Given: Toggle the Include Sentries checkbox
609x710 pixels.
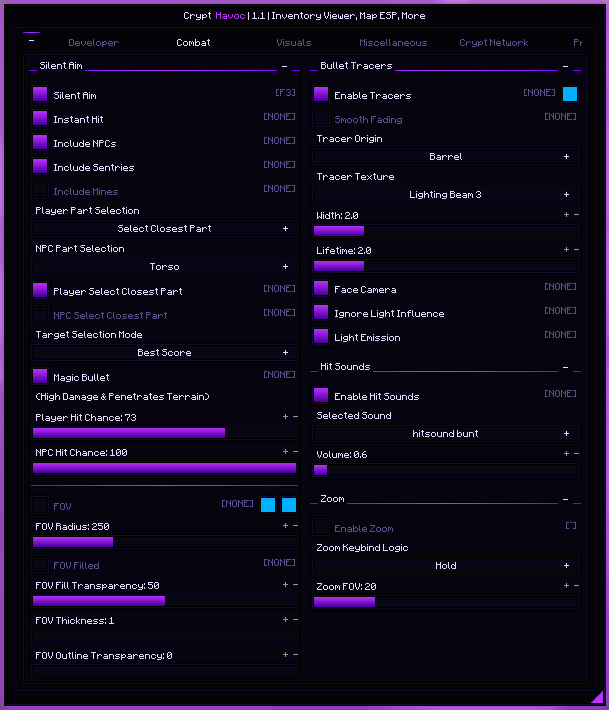Looking at the screenshot, I should tap(40, 166).
